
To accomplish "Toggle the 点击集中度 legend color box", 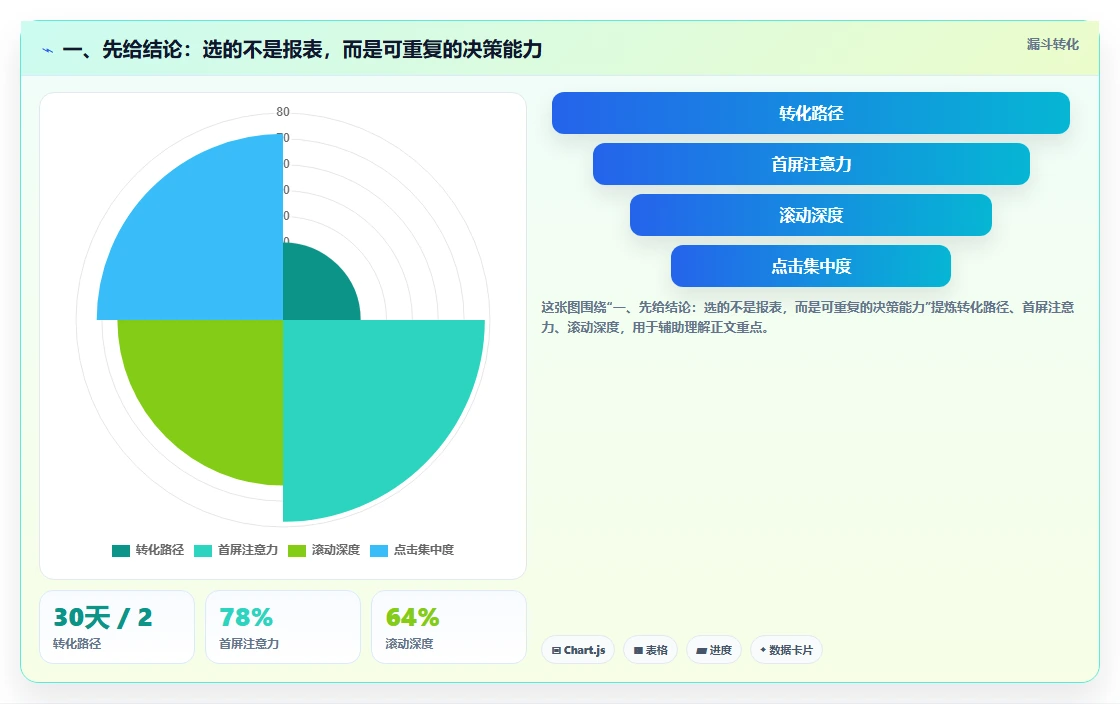I will click(x=379, y=550).
